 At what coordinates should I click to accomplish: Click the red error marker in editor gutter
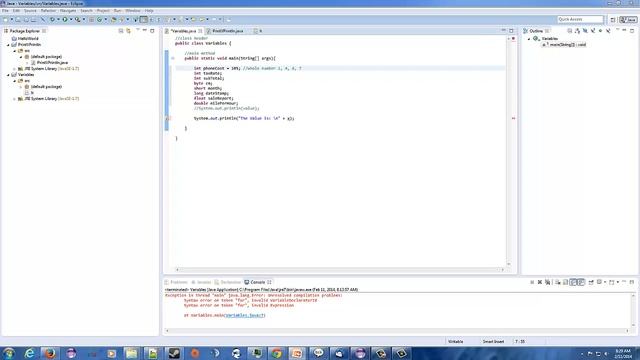(168, 118)
